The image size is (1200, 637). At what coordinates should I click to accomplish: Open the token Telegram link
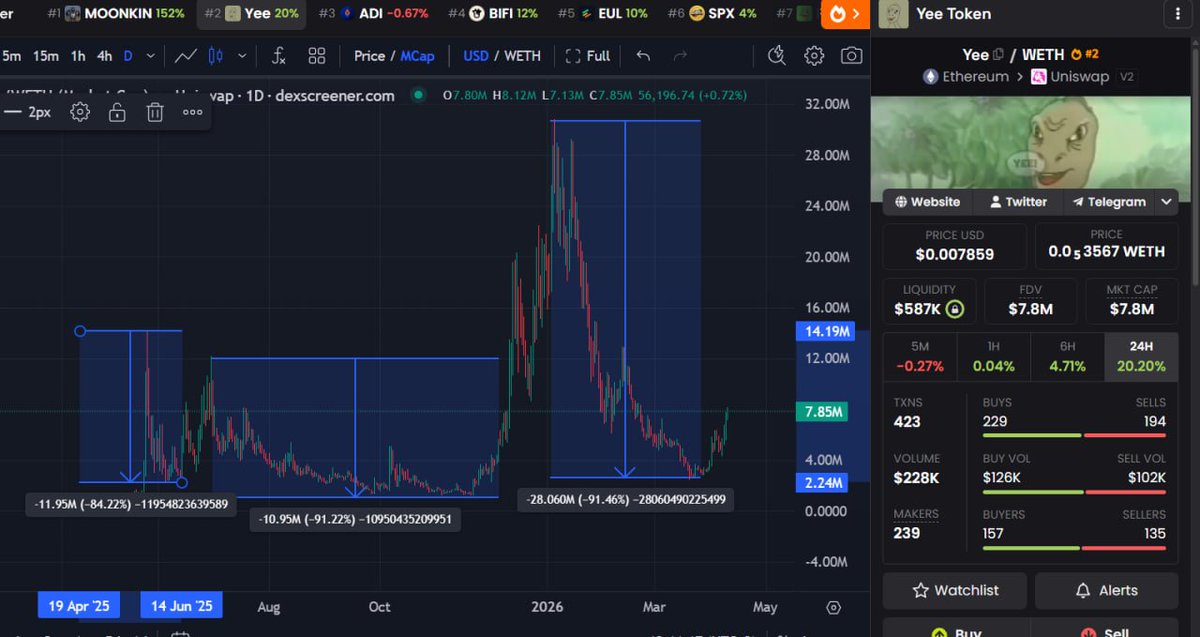pos(1109,202)
